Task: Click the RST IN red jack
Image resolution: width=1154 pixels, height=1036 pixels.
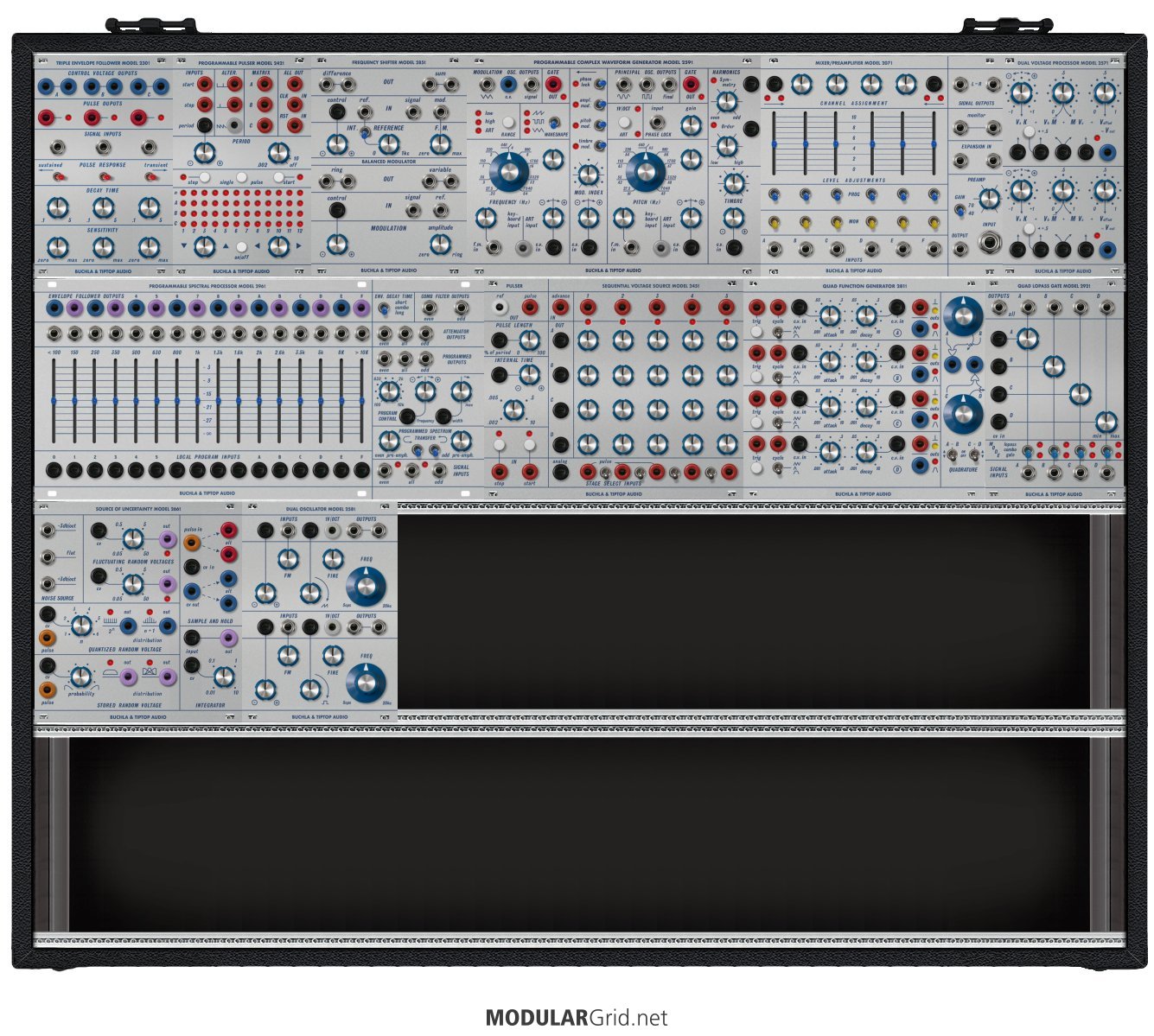Action: coord(295,125)
